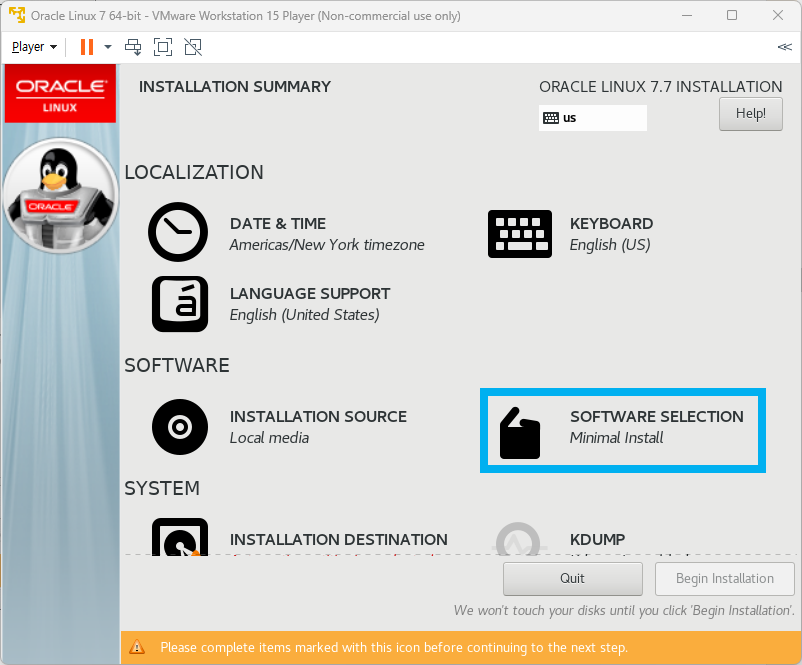Open the Player menu
802x665 pixels.
pyautogui.click(x=34, y=47)
